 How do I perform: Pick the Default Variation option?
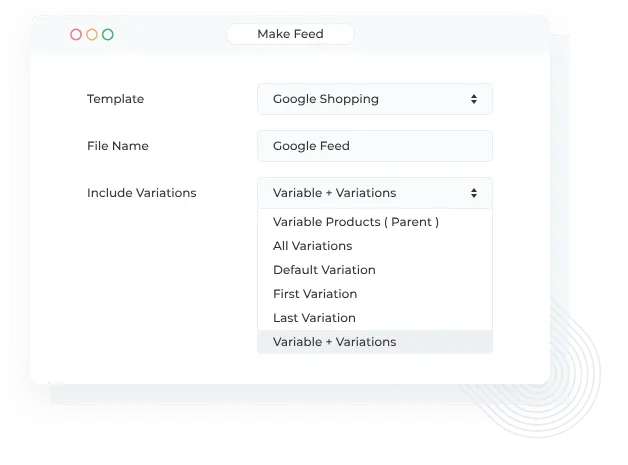click(x=324, y=270)
